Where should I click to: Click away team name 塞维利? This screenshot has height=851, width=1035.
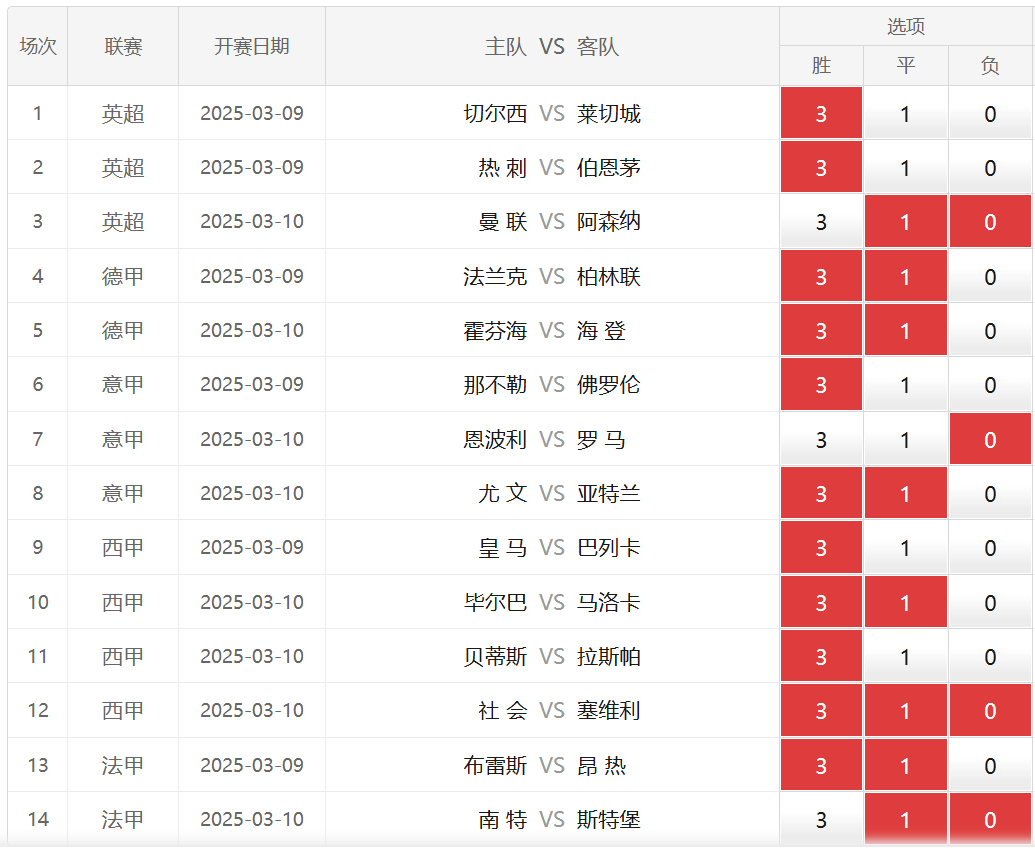tap(609, 711)
